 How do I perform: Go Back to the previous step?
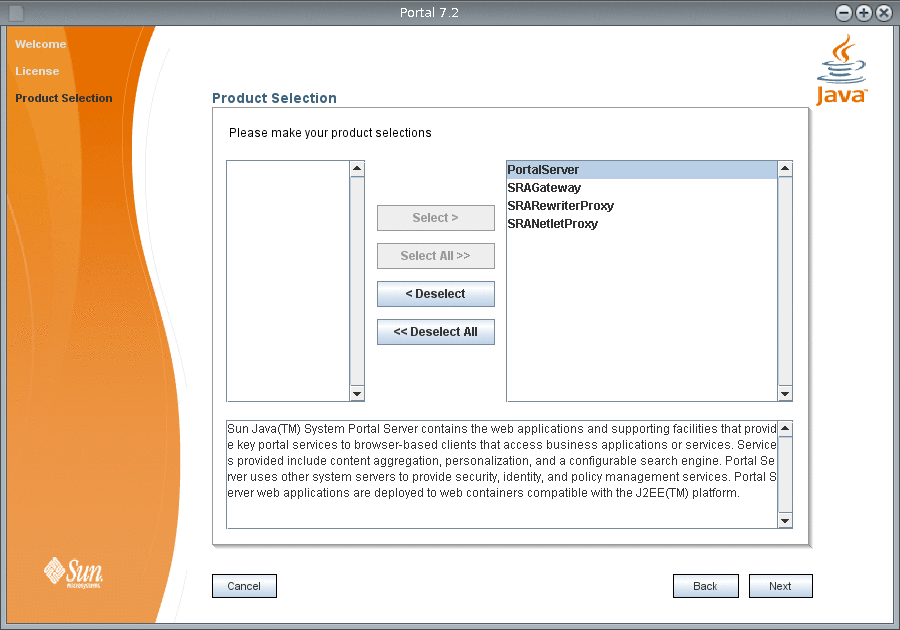[x=705, y=586]
